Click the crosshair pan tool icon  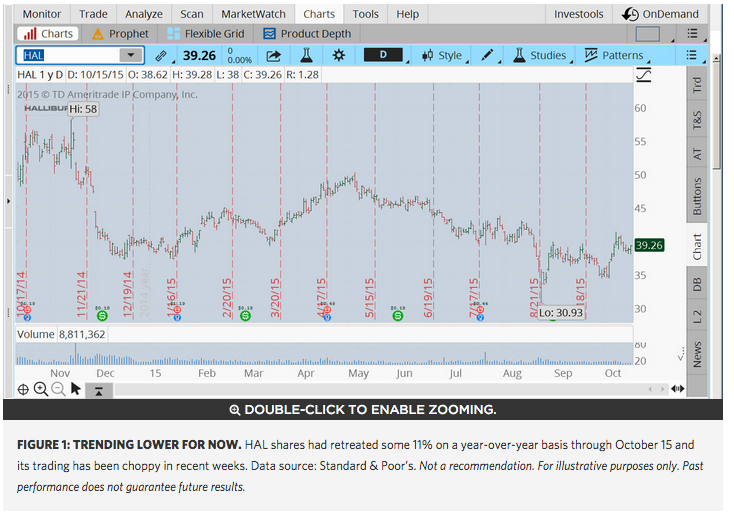[x=23, y=389]
